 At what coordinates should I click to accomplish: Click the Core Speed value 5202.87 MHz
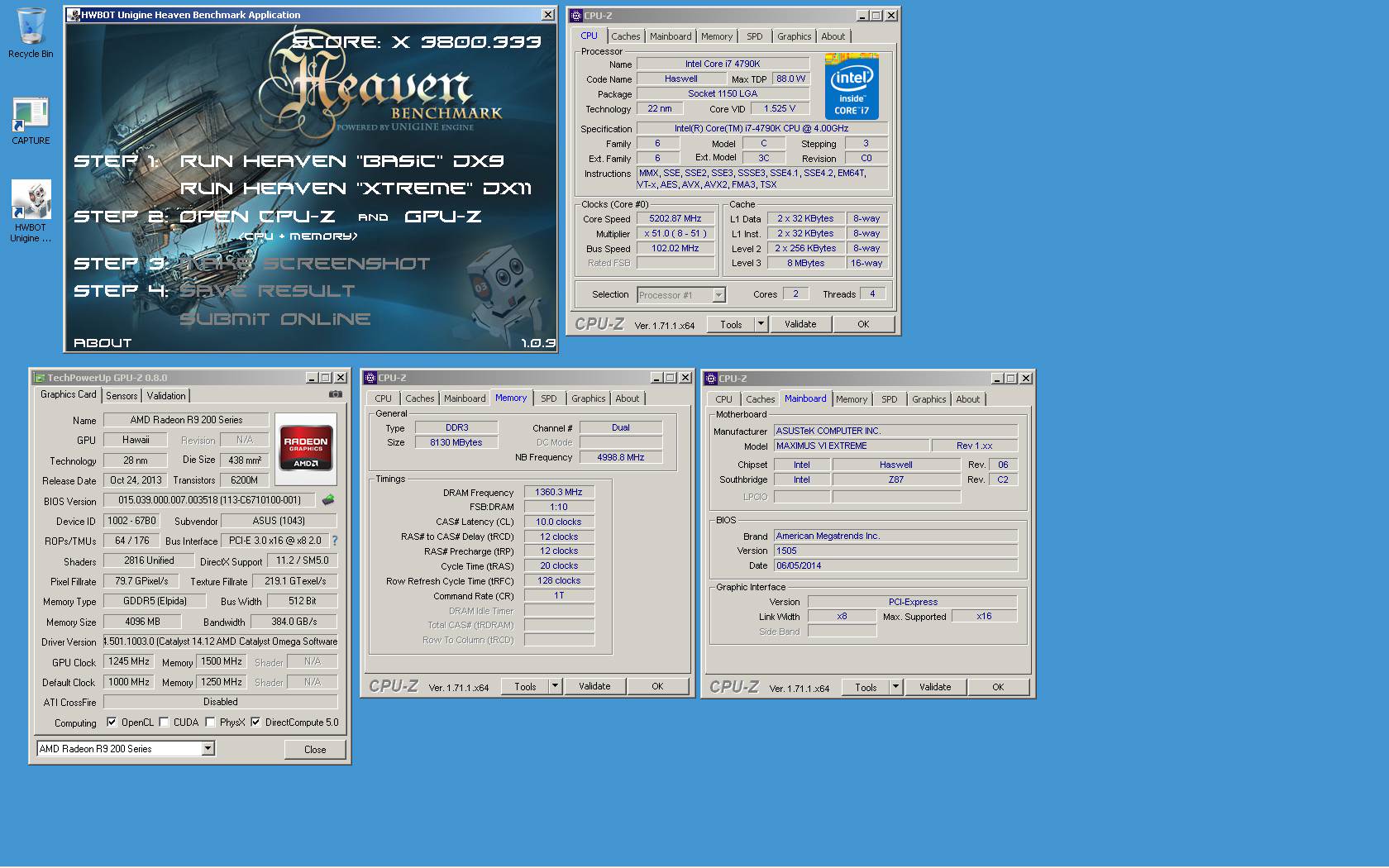click(x=675, y=219)
